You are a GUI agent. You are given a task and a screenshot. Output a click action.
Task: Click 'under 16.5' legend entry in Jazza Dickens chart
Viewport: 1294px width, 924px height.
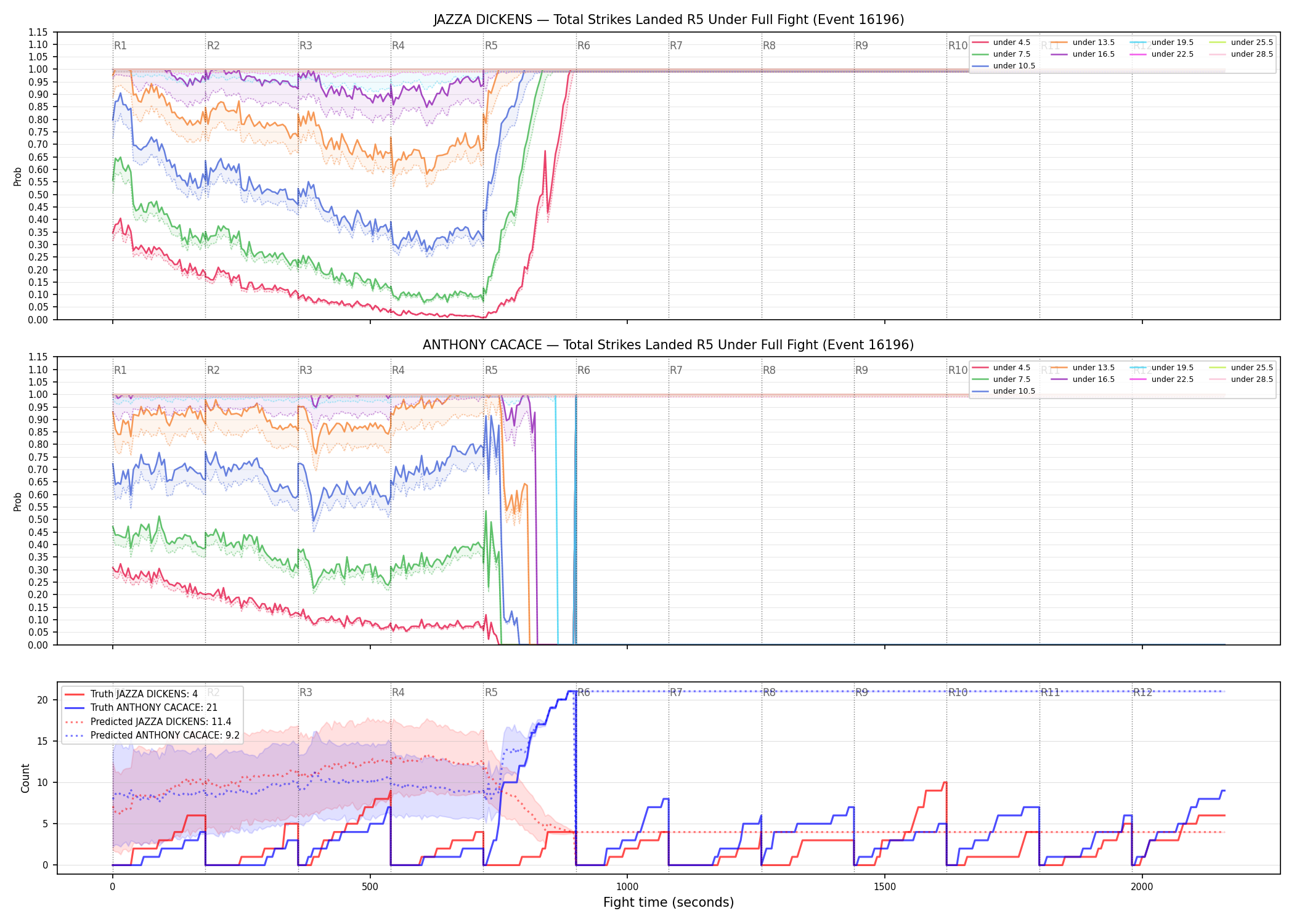pyautogui.click(x=1083, y=54)
